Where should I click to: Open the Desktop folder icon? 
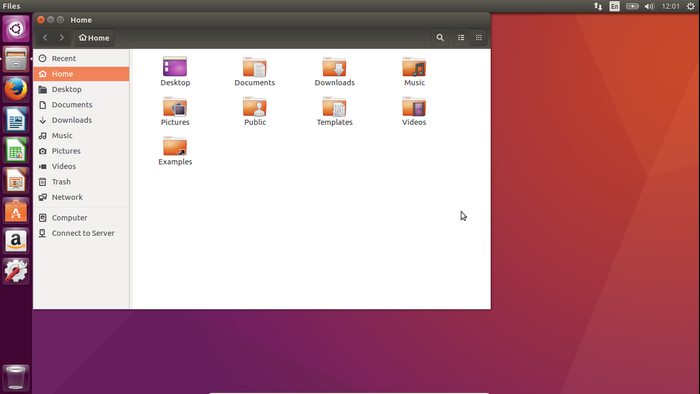coord(175,67)
